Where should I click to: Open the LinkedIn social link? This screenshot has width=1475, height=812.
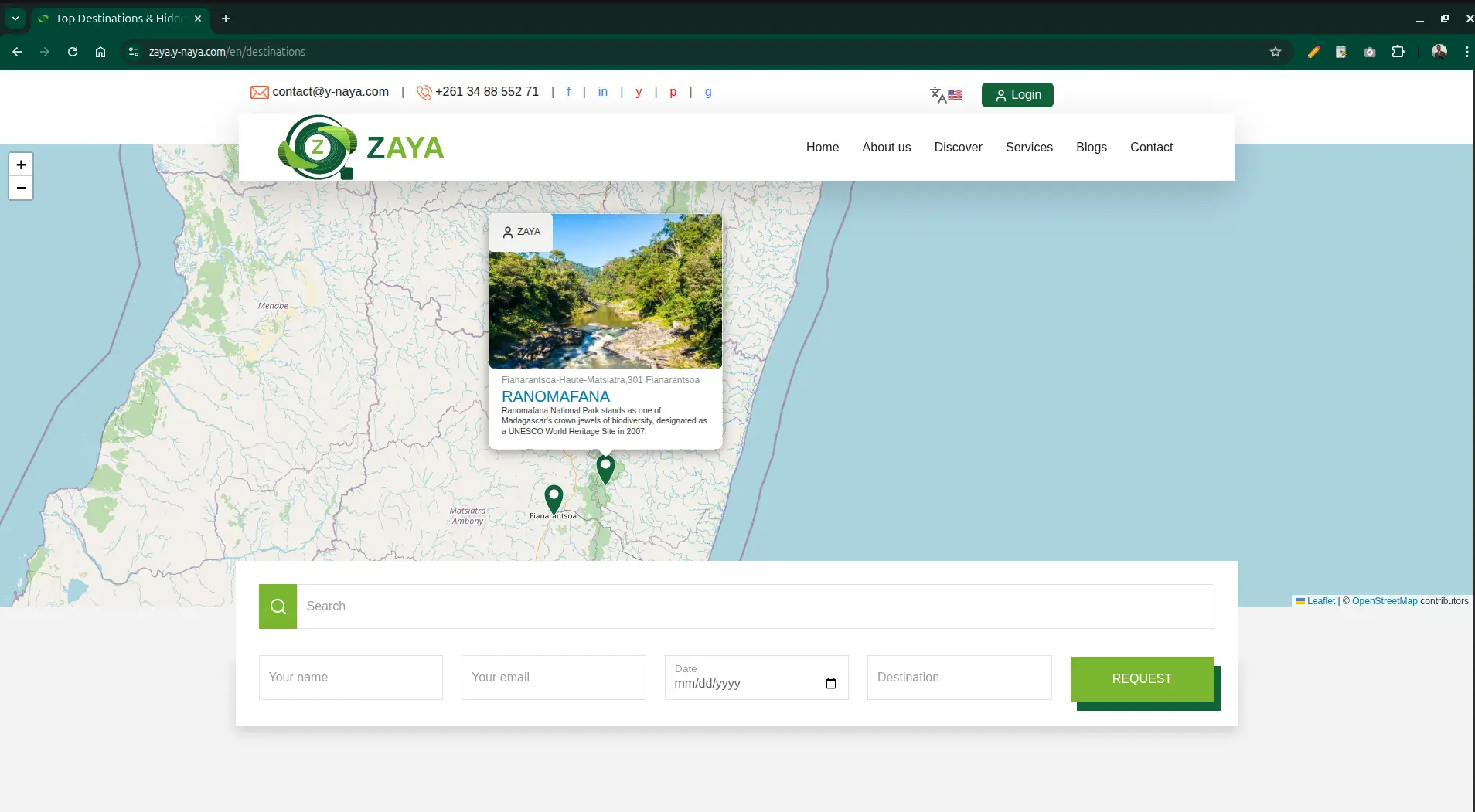pyautogui.click(x=602, y=92)
